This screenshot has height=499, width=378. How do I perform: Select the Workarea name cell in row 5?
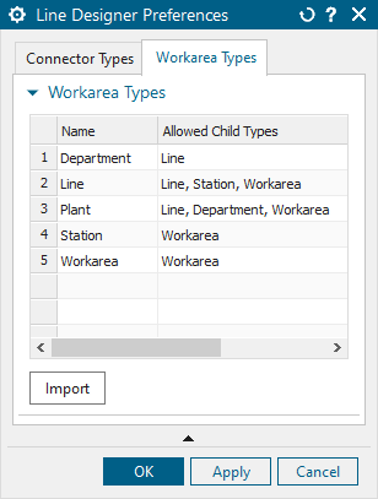pos(107,261)
